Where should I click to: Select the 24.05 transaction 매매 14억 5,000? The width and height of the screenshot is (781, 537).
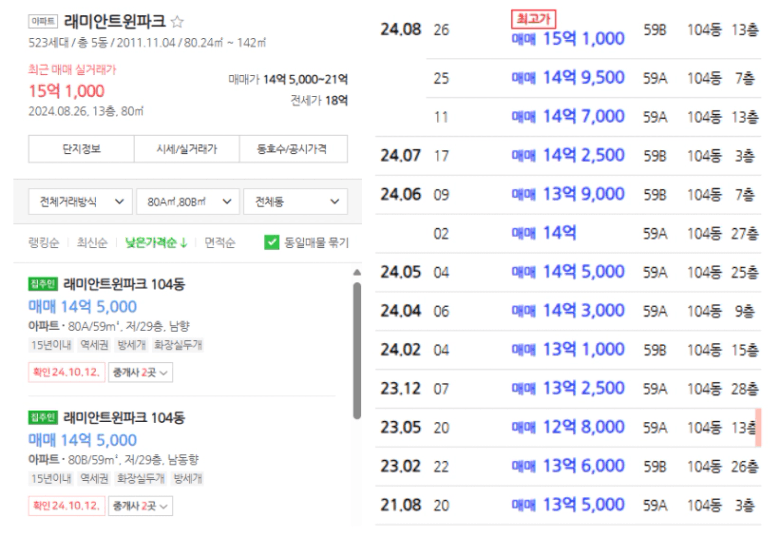pos(568,272)
